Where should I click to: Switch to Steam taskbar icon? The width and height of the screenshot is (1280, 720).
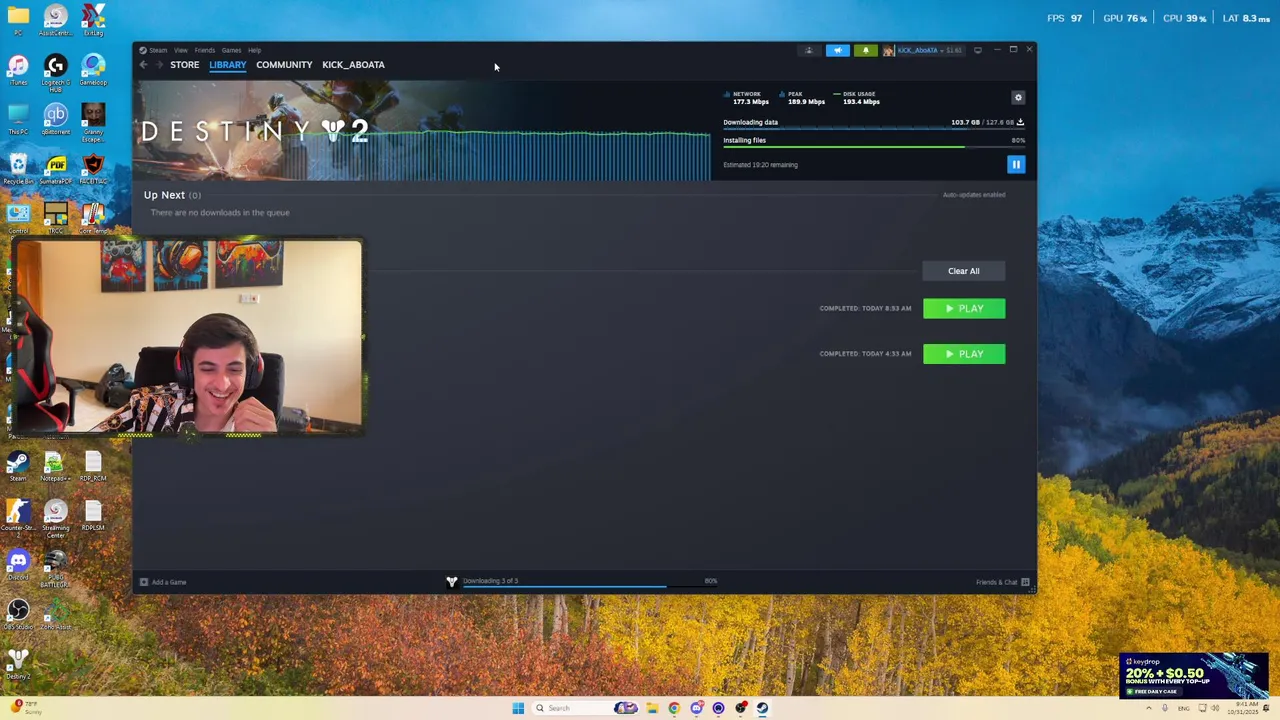point(762,708)
